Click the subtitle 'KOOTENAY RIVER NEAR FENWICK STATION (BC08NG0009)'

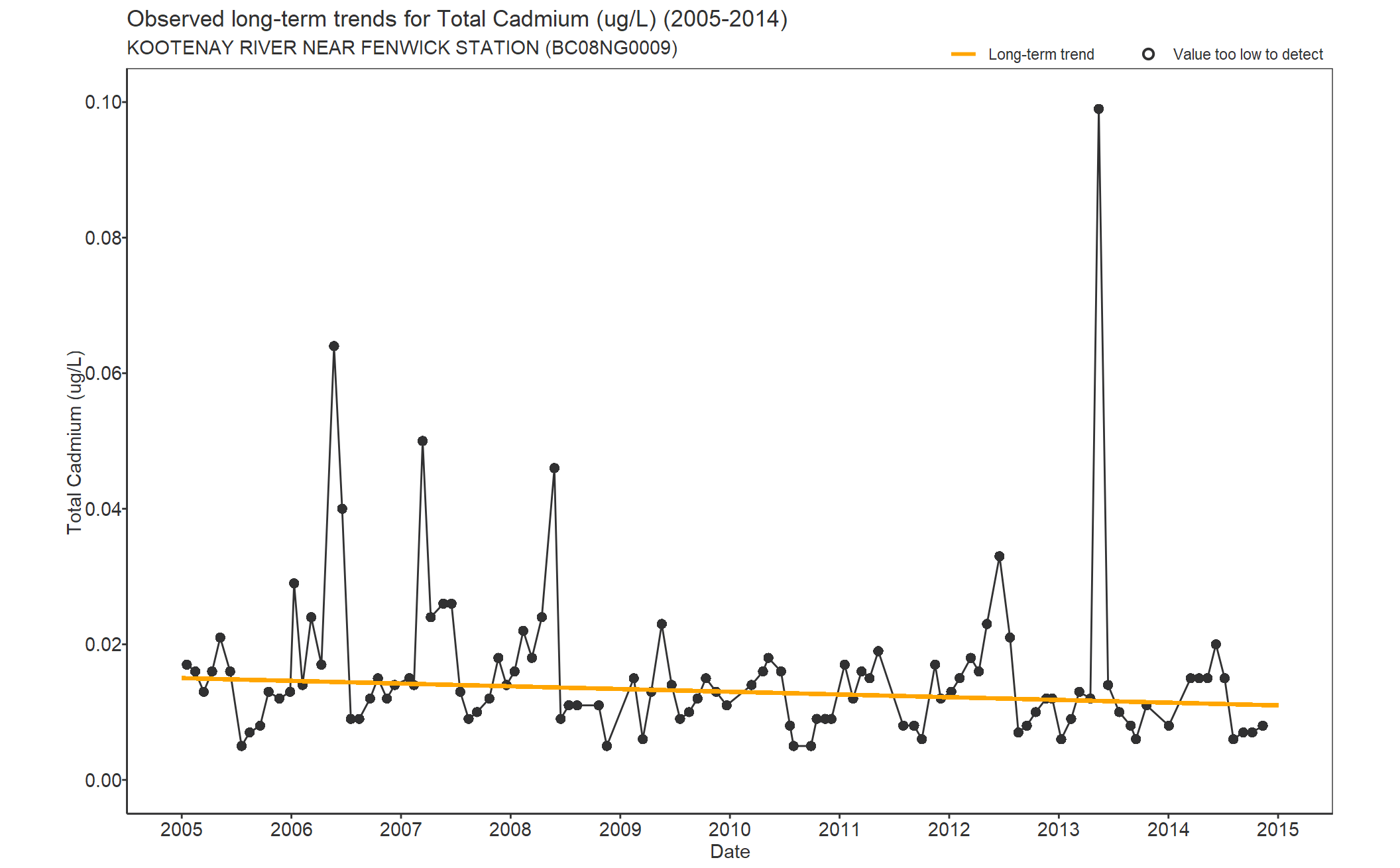coord(402,48)
